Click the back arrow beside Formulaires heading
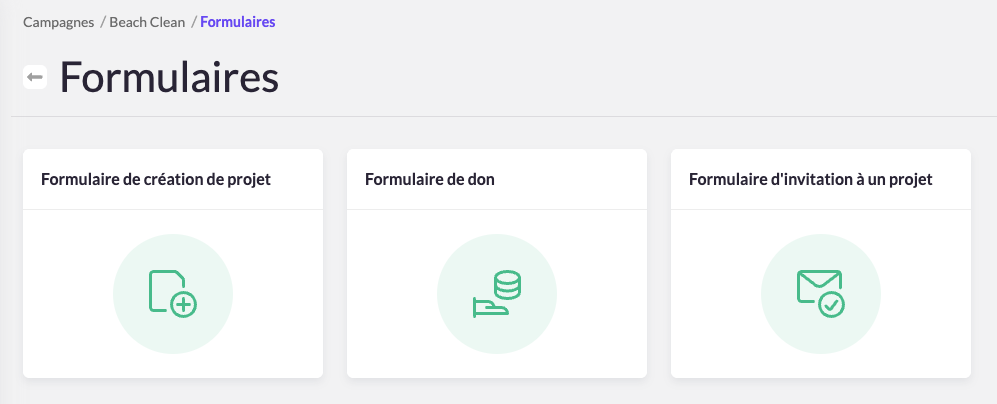This screenshot has width=997, height=404. pos(35,77)
